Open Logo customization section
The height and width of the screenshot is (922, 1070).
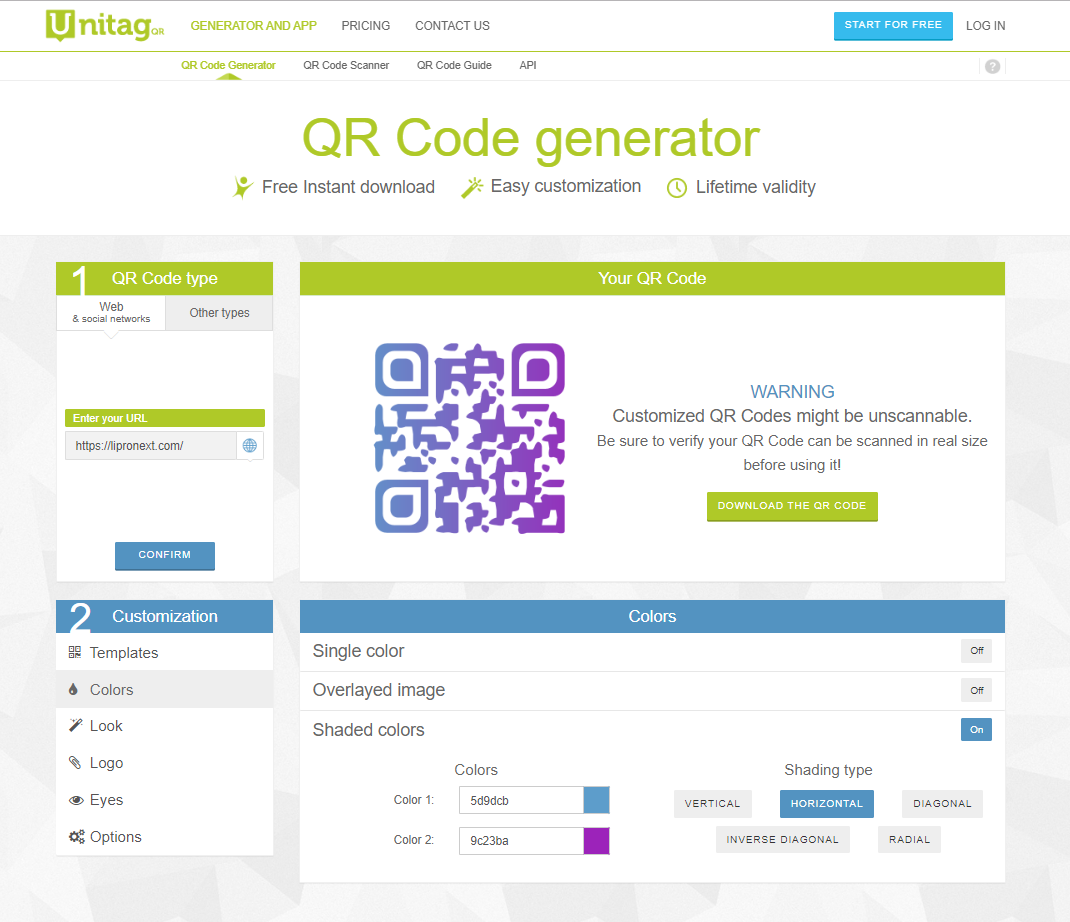click(164, 762)
